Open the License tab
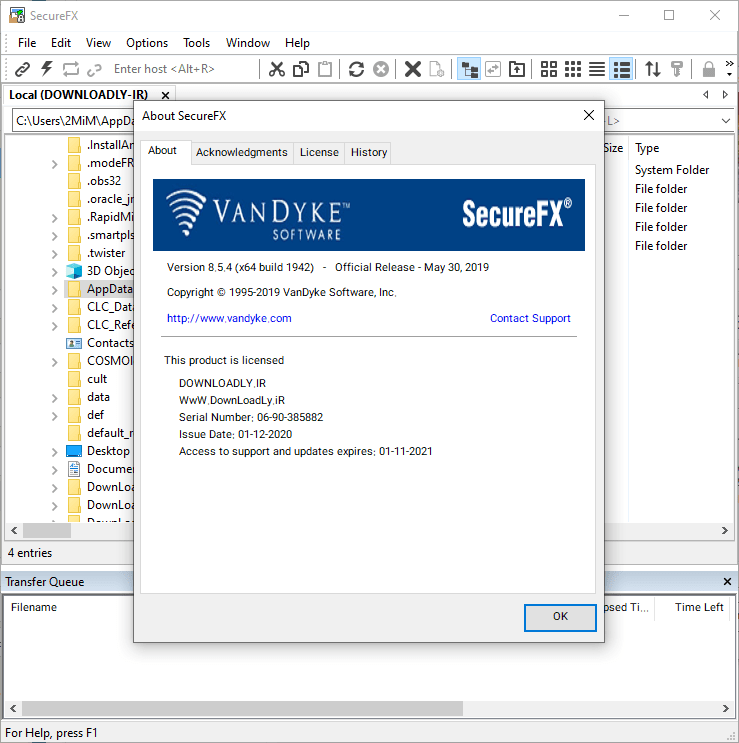 tap(319, 152)
